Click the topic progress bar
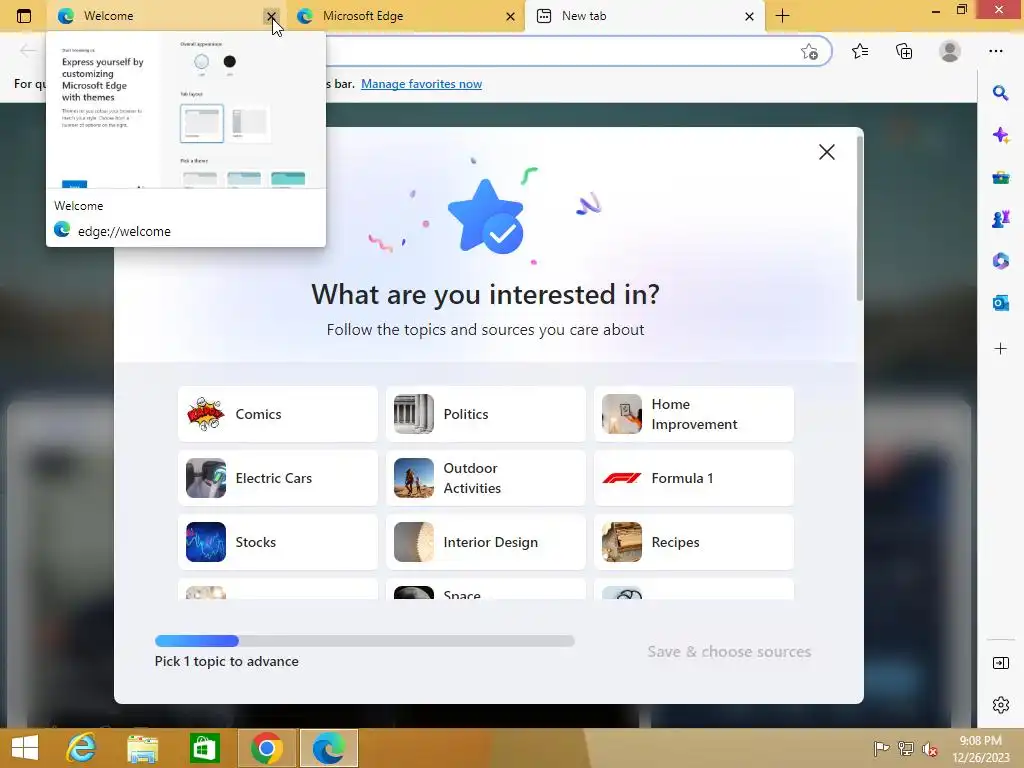1024x768 pixels. click(x=364, y=641)
